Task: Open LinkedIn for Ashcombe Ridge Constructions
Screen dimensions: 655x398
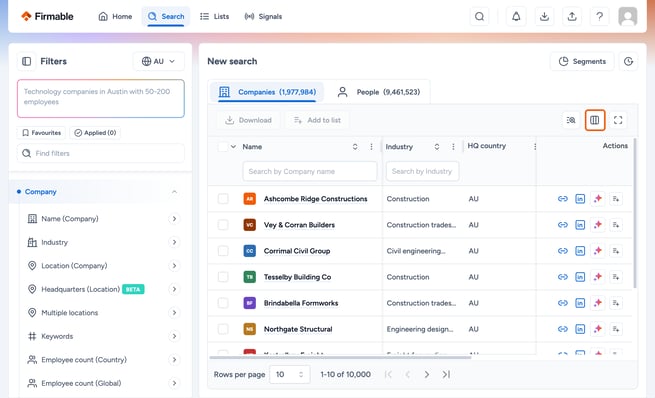Action: pyautogui.click(x=580, y=199)
